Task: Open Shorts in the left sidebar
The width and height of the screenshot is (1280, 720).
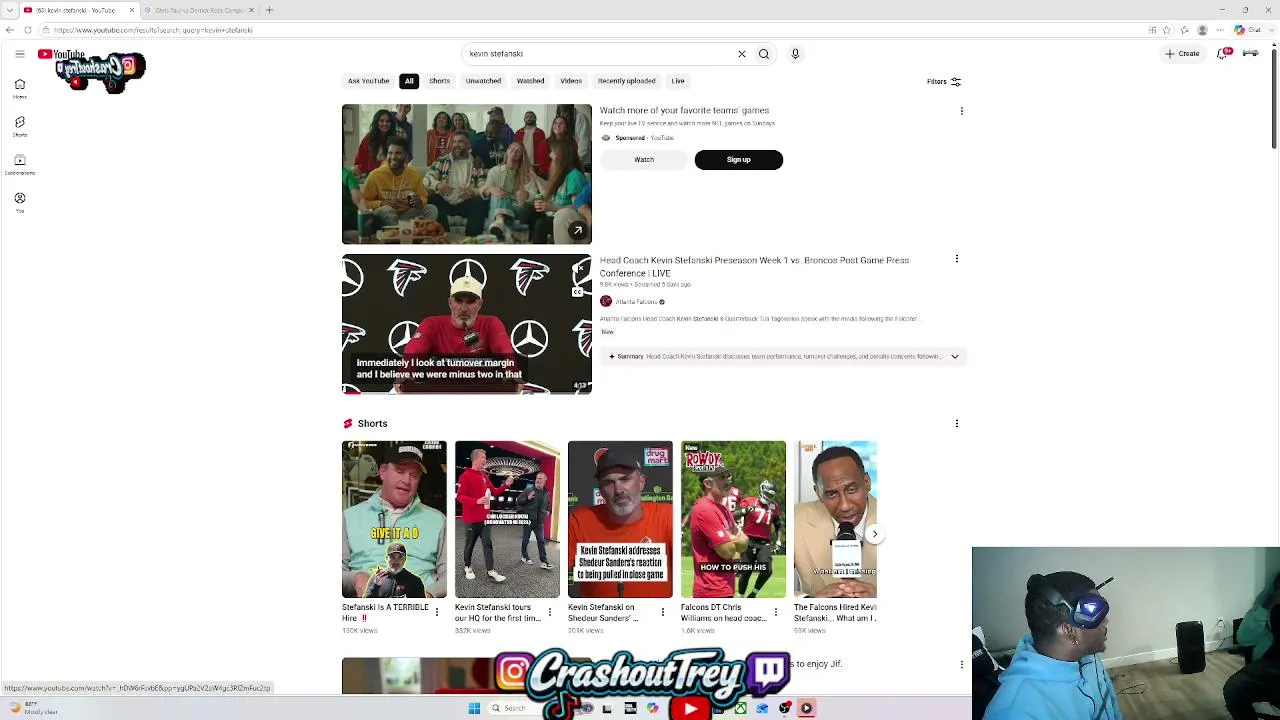Action: coord(19,126)
